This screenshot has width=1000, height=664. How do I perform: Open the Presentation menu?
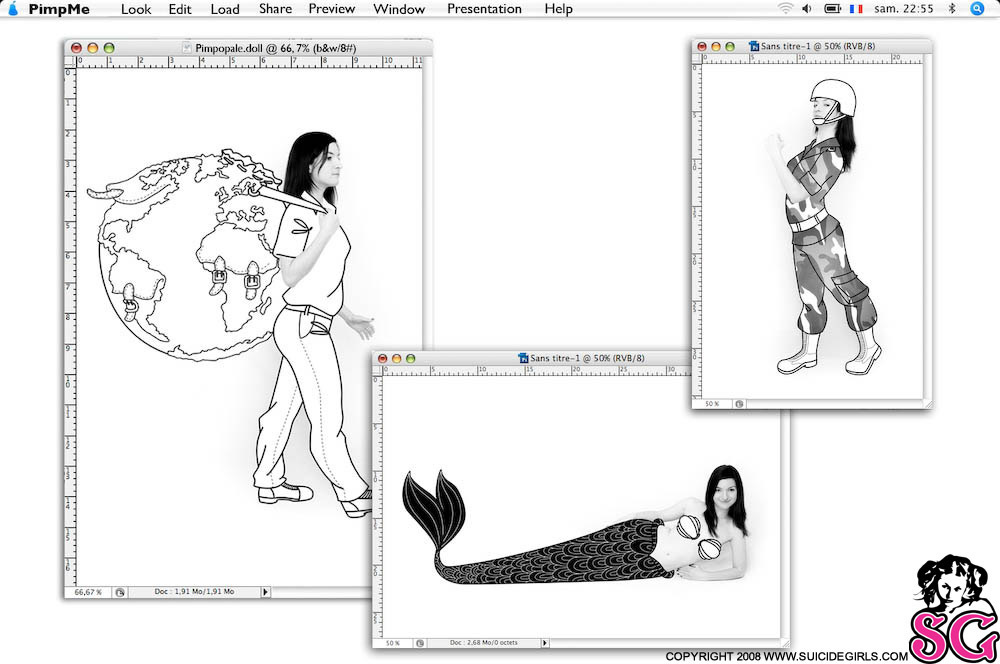click(484, 9)
